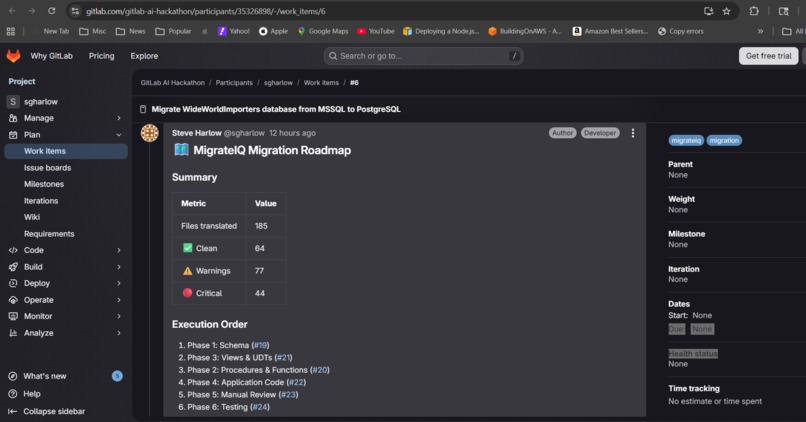Open linked issue #21 for Phase 3

pos(283,358)
